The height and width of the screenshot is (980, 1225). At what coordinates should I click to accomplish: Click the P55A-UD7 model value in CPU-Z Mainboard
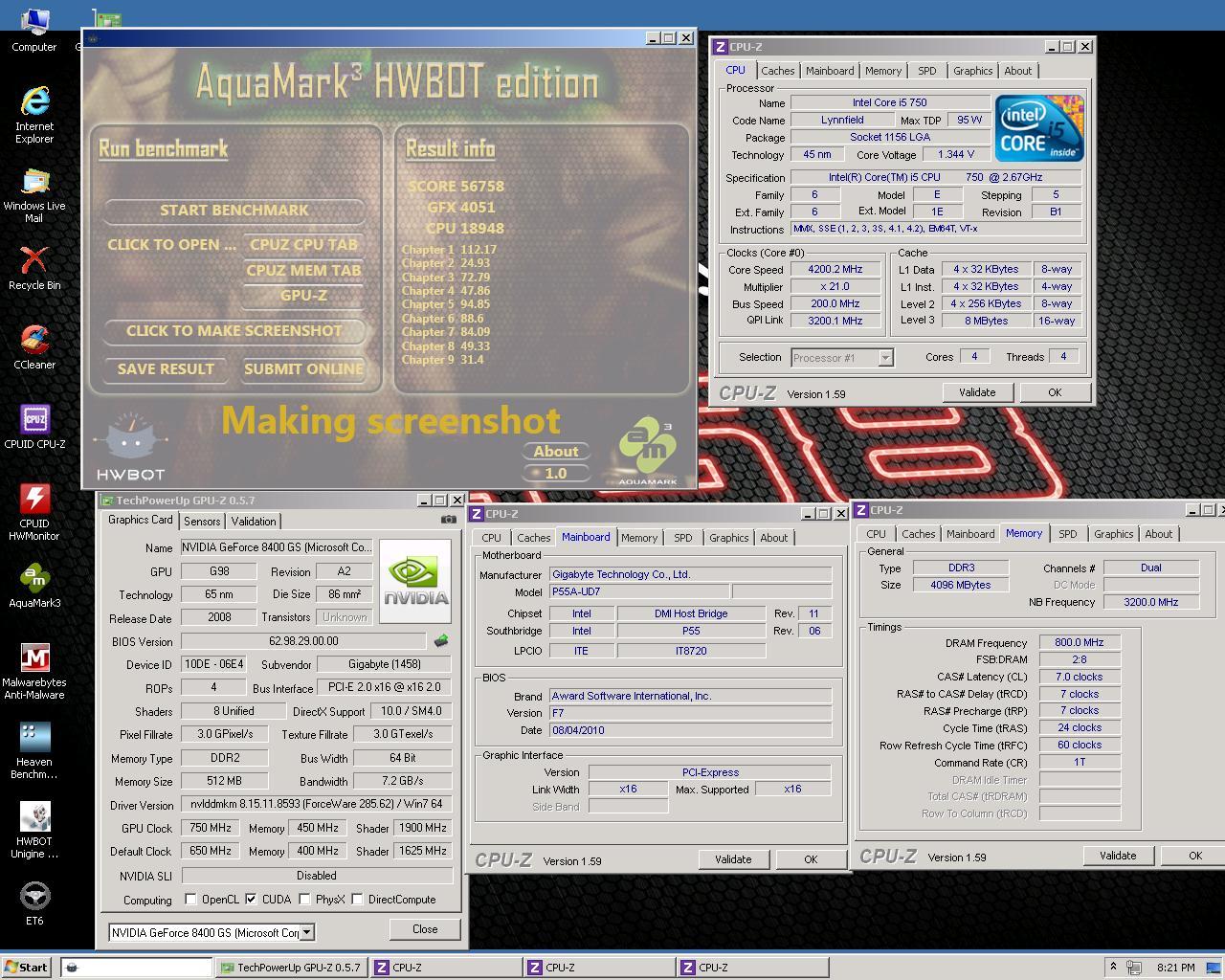(638, 592)
